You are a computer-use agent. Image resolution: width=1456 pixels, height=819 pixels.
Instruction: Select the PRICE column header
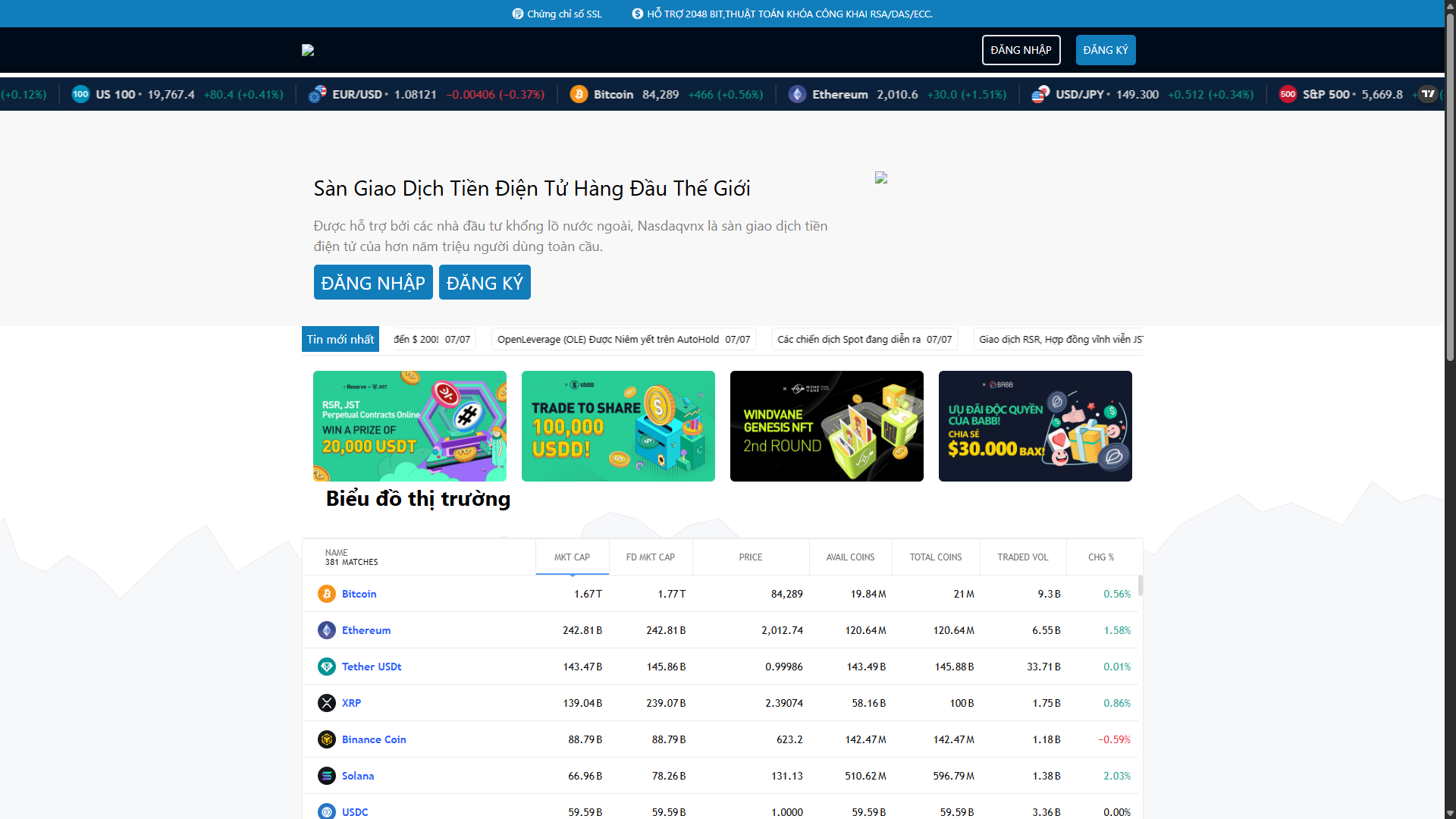coord(750,557)
